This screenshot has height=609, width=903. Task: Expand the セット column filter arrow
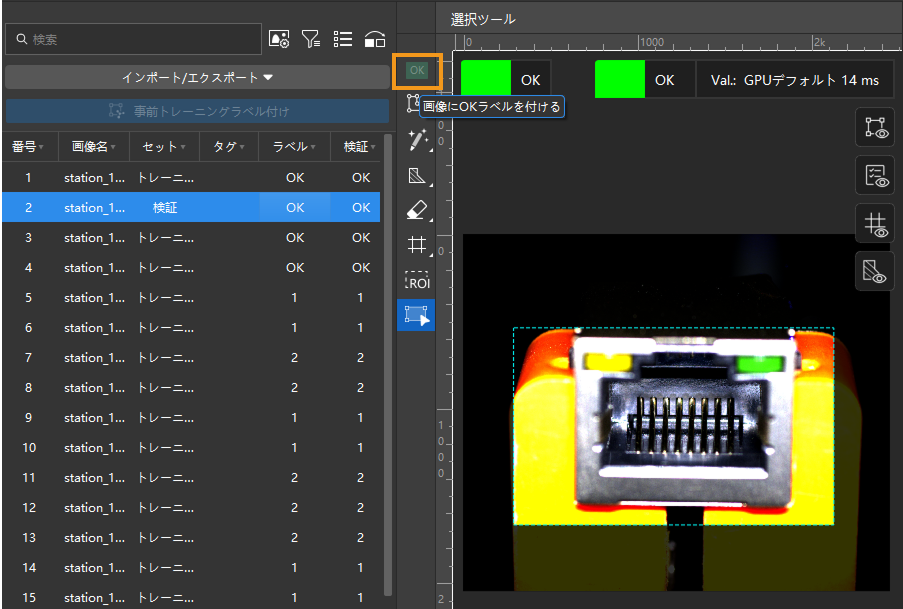pos(184,147)
